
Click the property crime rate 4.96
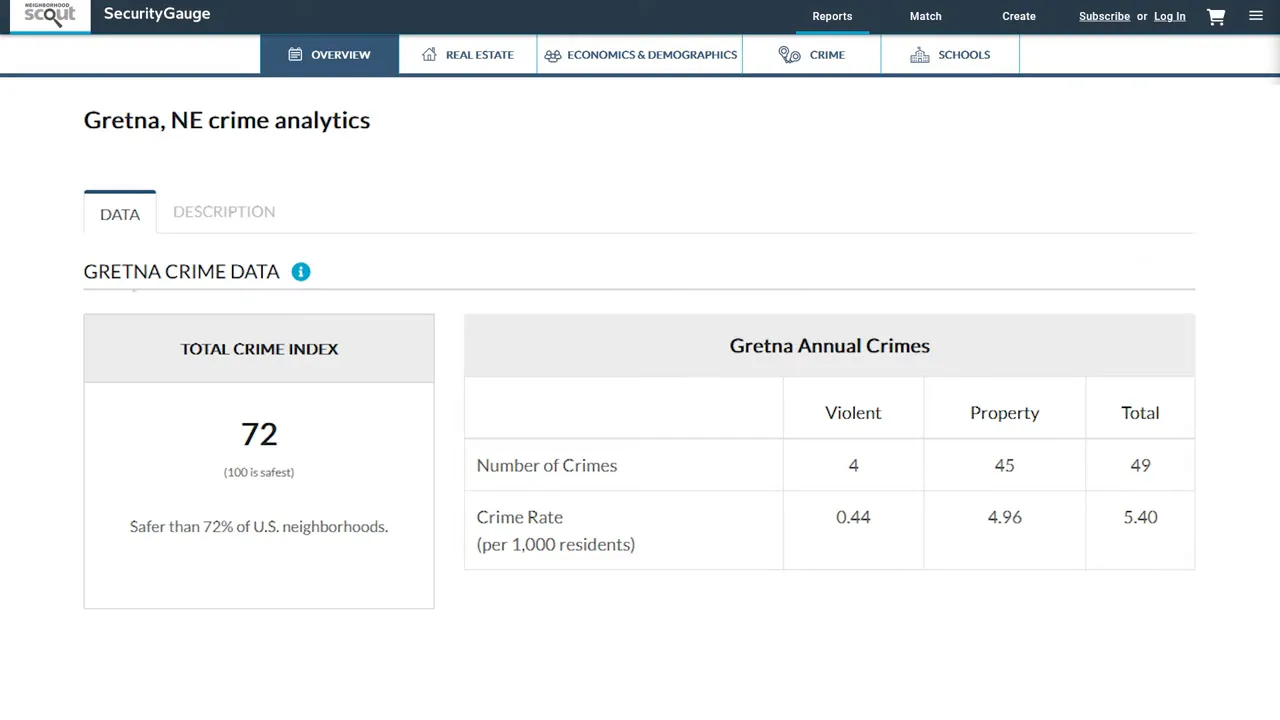pyautogui.click(x=1005, y=517)
